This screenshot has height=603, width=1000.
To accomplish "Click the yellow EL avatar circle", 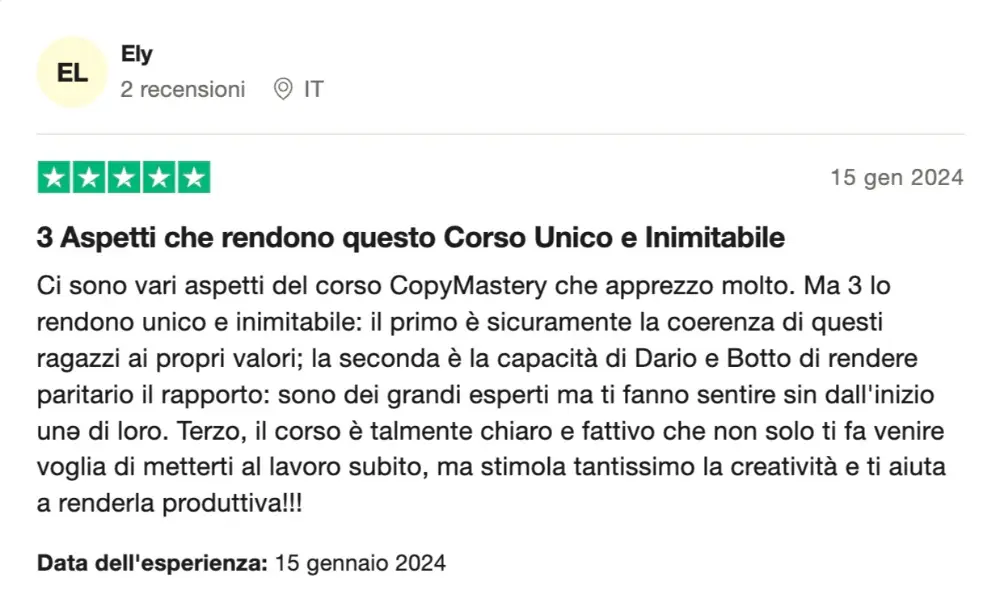I will (72, 72).
